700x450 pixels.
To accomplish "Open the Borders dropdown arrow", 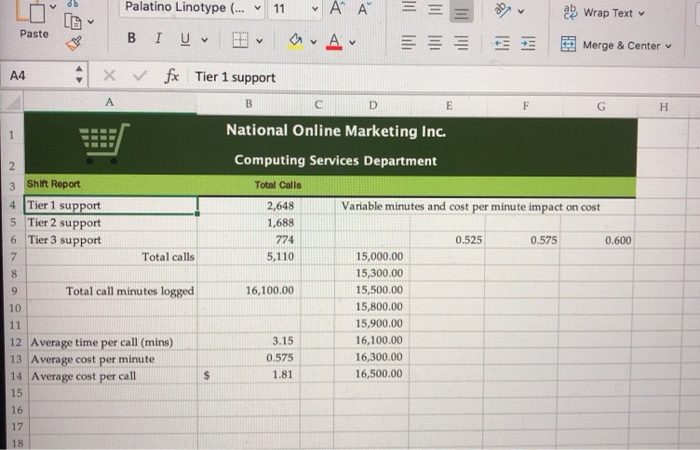I will point(259,41).
